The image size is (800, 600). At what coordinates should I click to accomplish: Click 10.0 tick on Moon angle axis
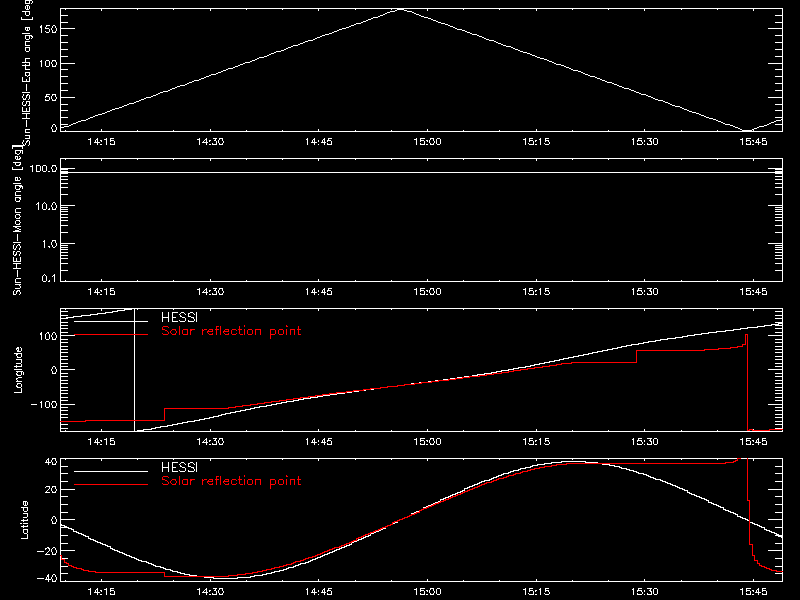pos(46,206)
